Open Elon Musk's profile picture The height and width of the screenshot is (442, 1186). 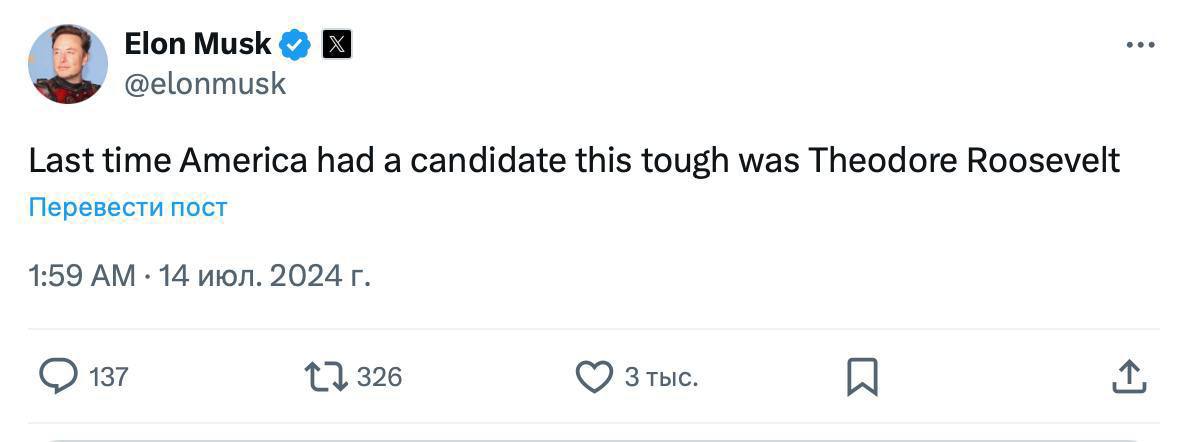click(68, 64)
